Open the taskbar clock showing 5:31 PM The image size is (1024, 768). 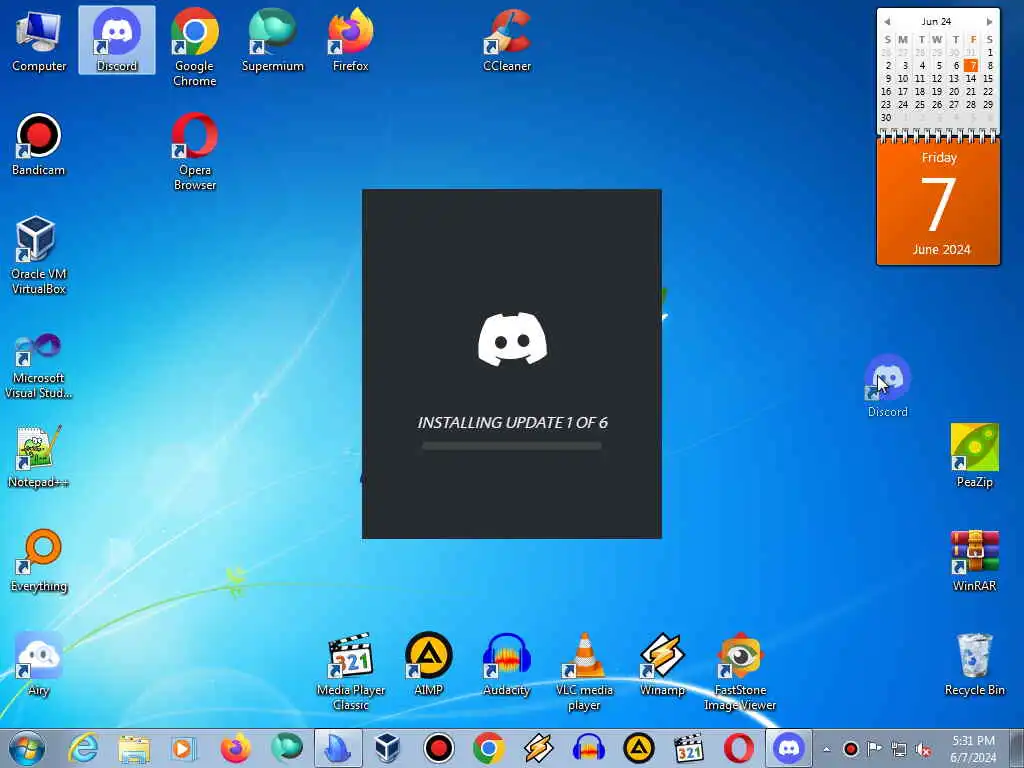click(x=973, y=749)
